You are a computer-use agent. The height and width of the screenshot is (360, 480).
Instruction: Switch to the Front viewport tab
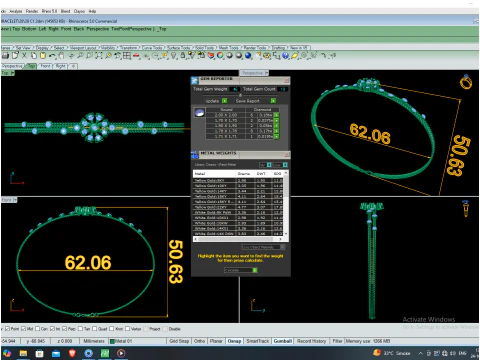click(45, 66)
